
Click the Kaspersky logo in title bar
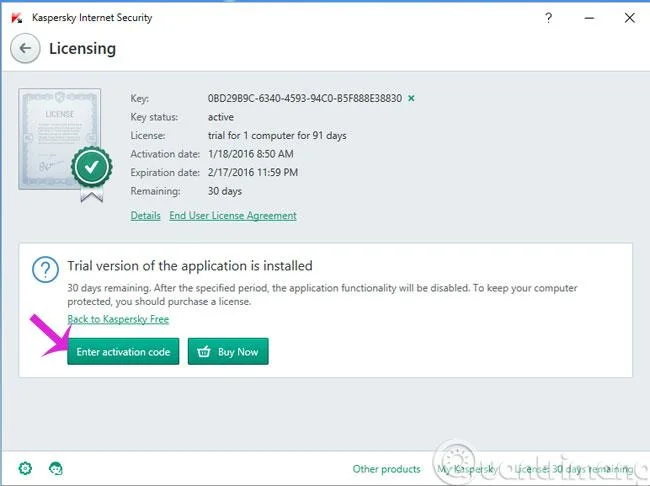click(x=17, y=18)
